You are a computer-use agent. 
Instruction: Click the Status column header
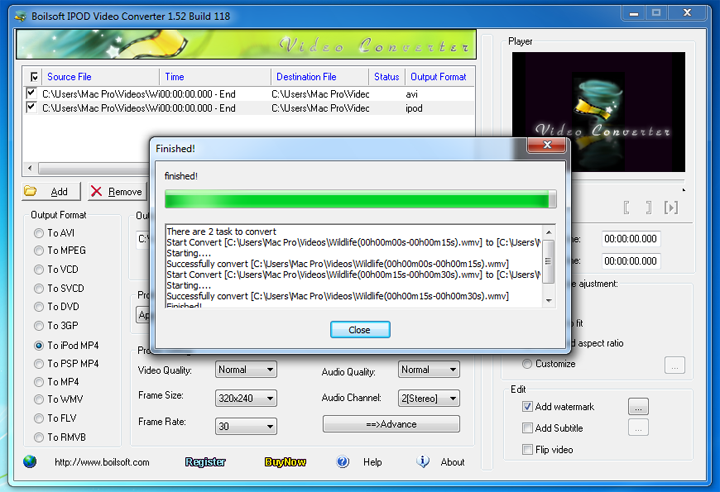tap(387, 77)
